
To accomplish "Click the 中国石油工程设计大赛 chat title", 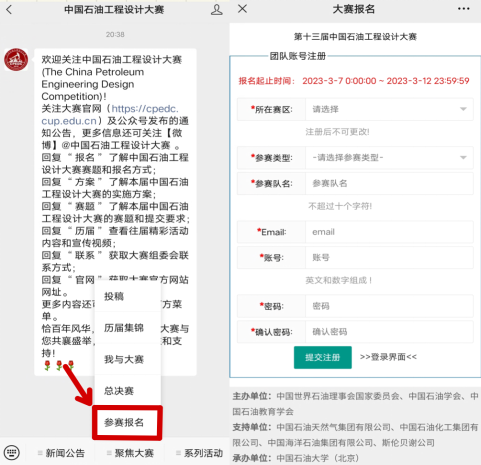I will (114, 10).
